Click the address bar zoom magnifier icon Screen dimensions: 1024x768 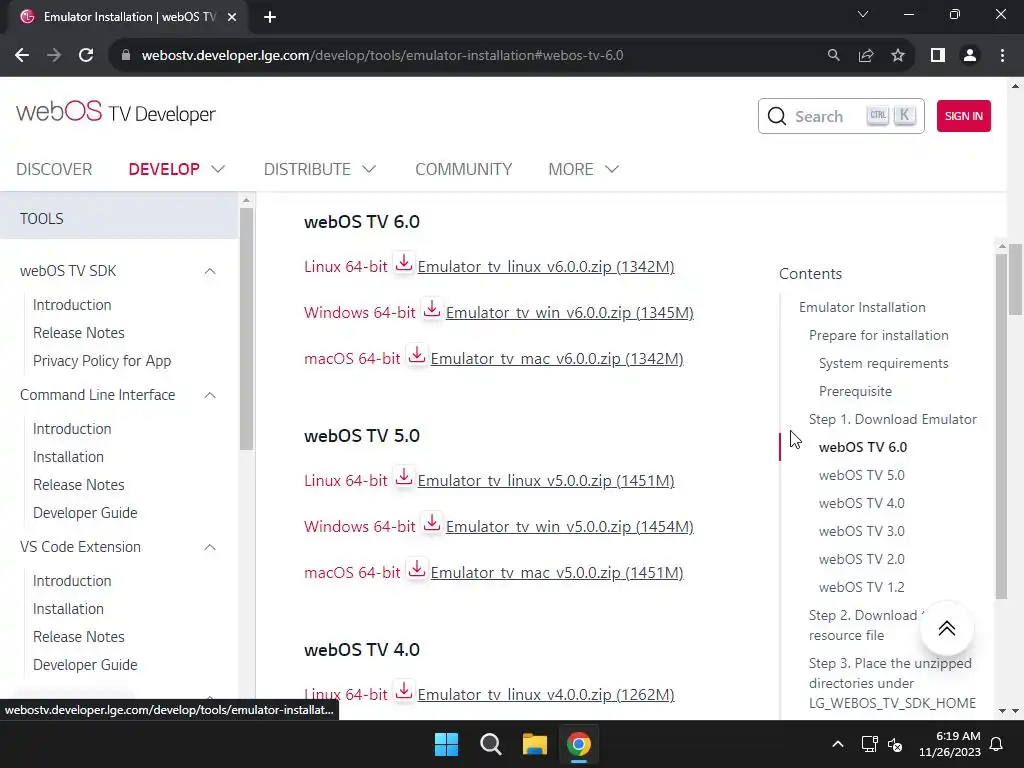tap(833, 56)
